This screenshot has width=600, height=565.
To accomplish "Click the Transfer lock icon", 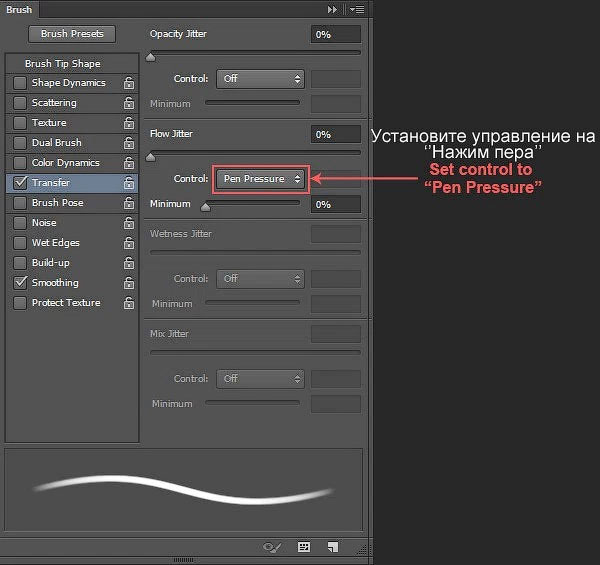I will pos(129,183).
